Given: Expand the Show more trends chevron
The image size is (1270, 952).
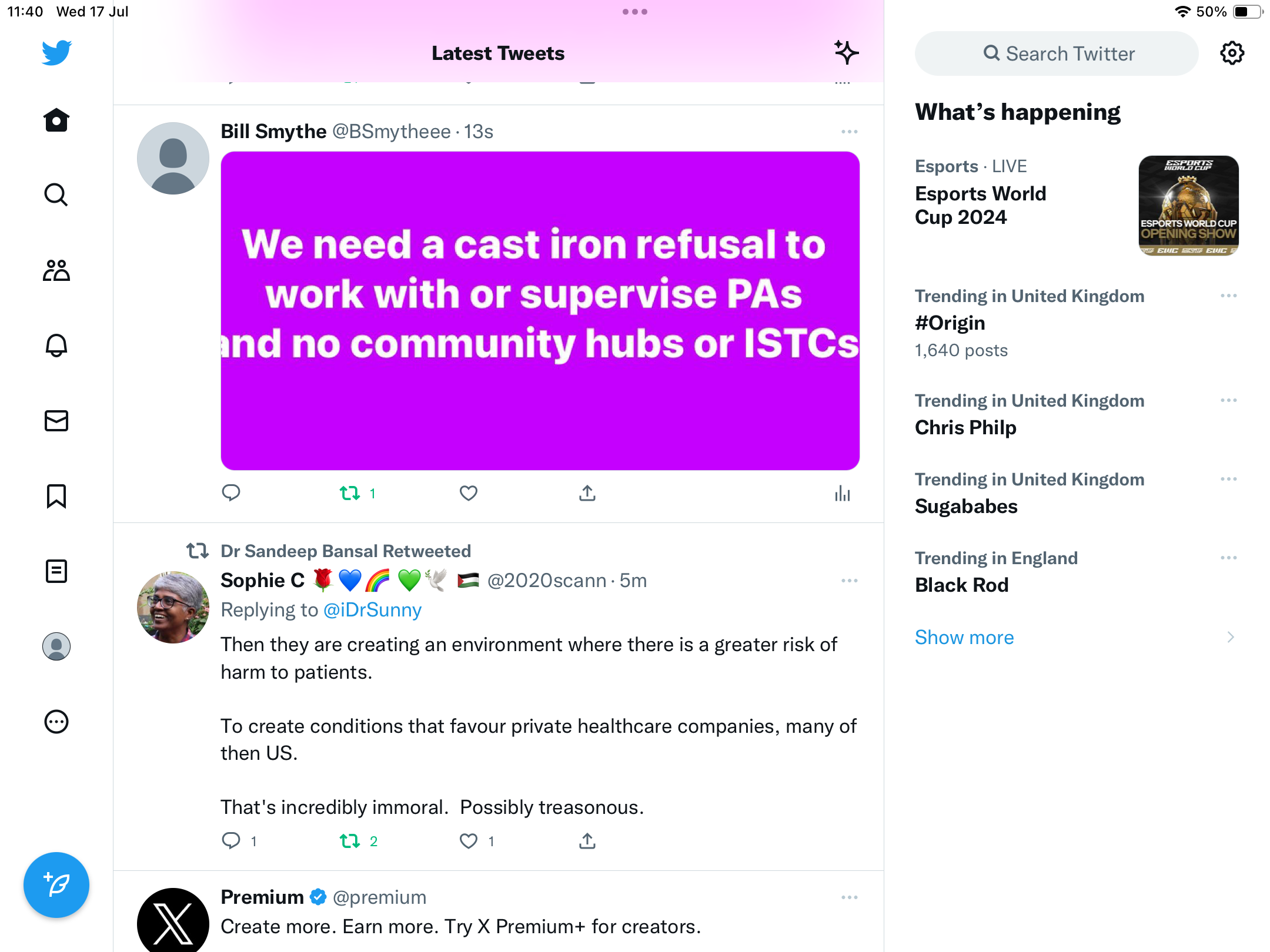Looking at the screenshot, I should click(1230, 637).
